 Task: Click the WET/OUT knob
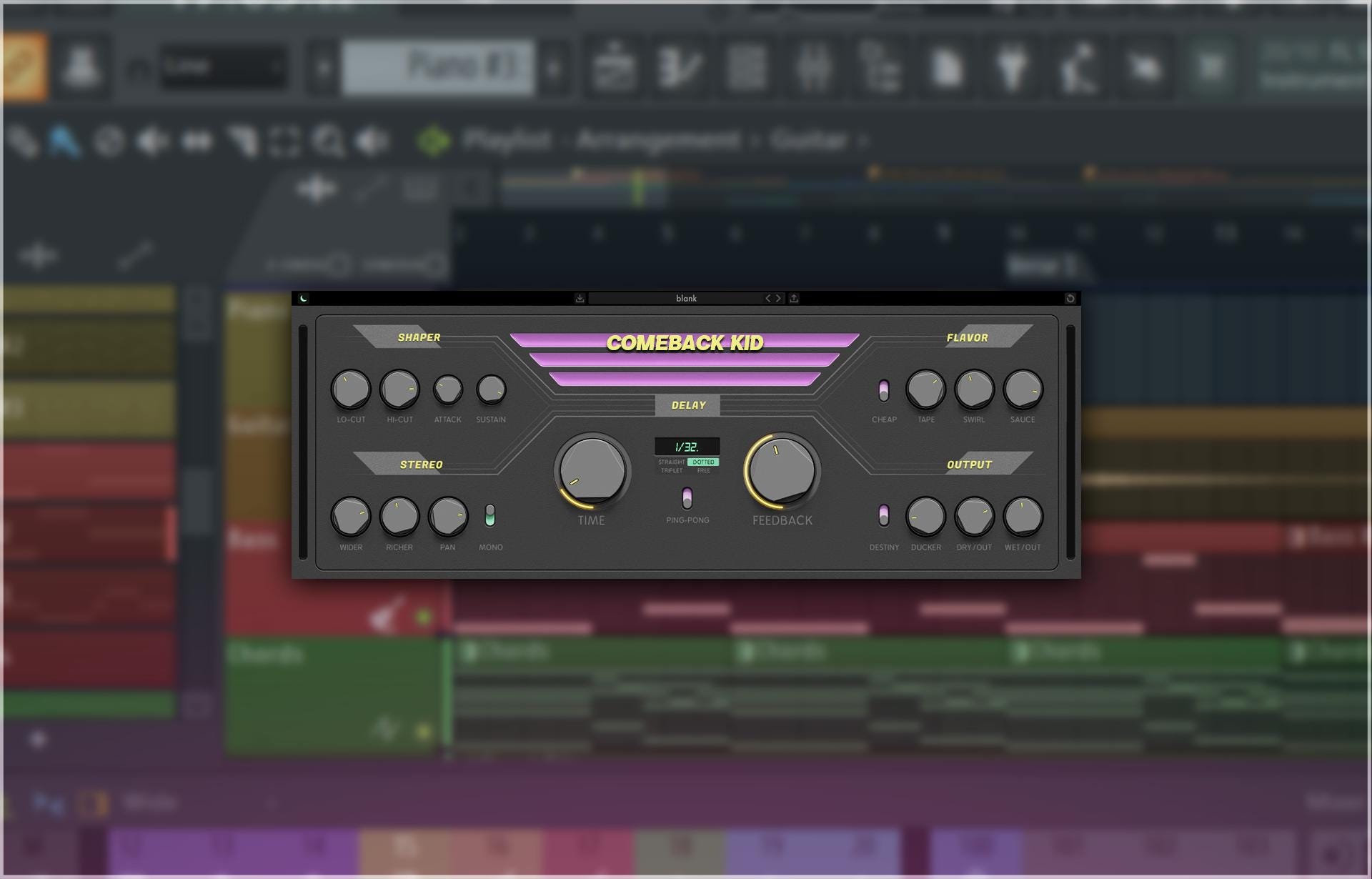[x=1023, y=517]
